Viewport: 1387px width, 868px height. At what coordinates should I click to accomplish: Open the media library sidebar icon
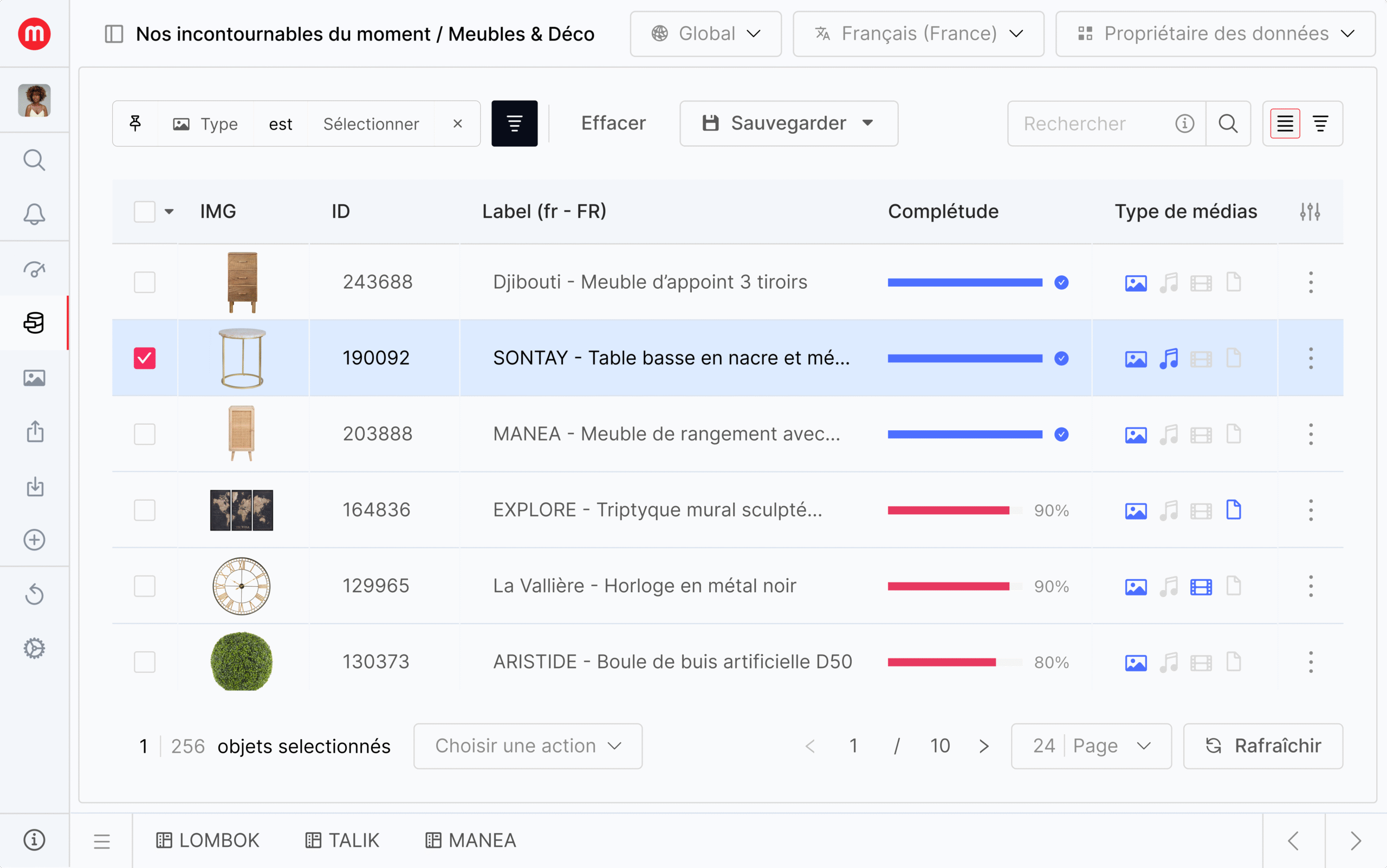[x=34, y=378]
